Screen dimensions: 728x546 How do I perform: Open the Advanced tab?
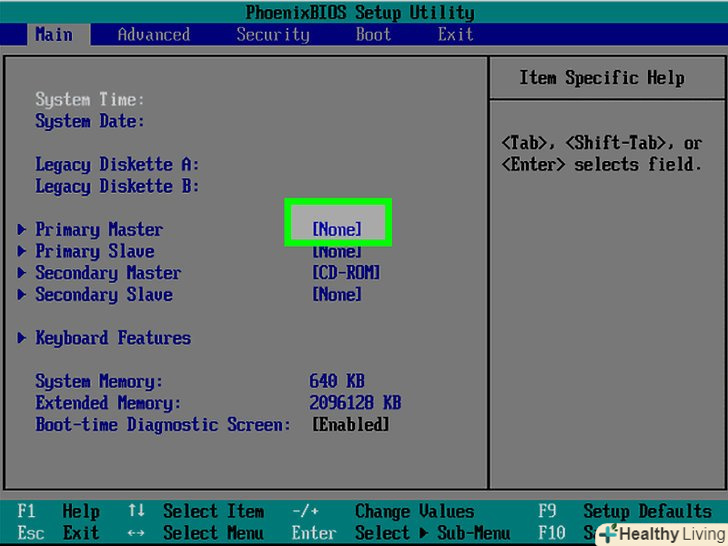154,34
